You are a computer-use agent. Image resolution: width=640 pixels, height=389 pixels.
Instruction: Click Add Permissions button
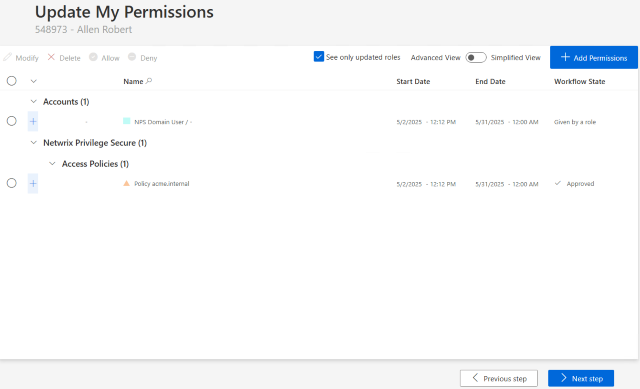coord(594,58)
